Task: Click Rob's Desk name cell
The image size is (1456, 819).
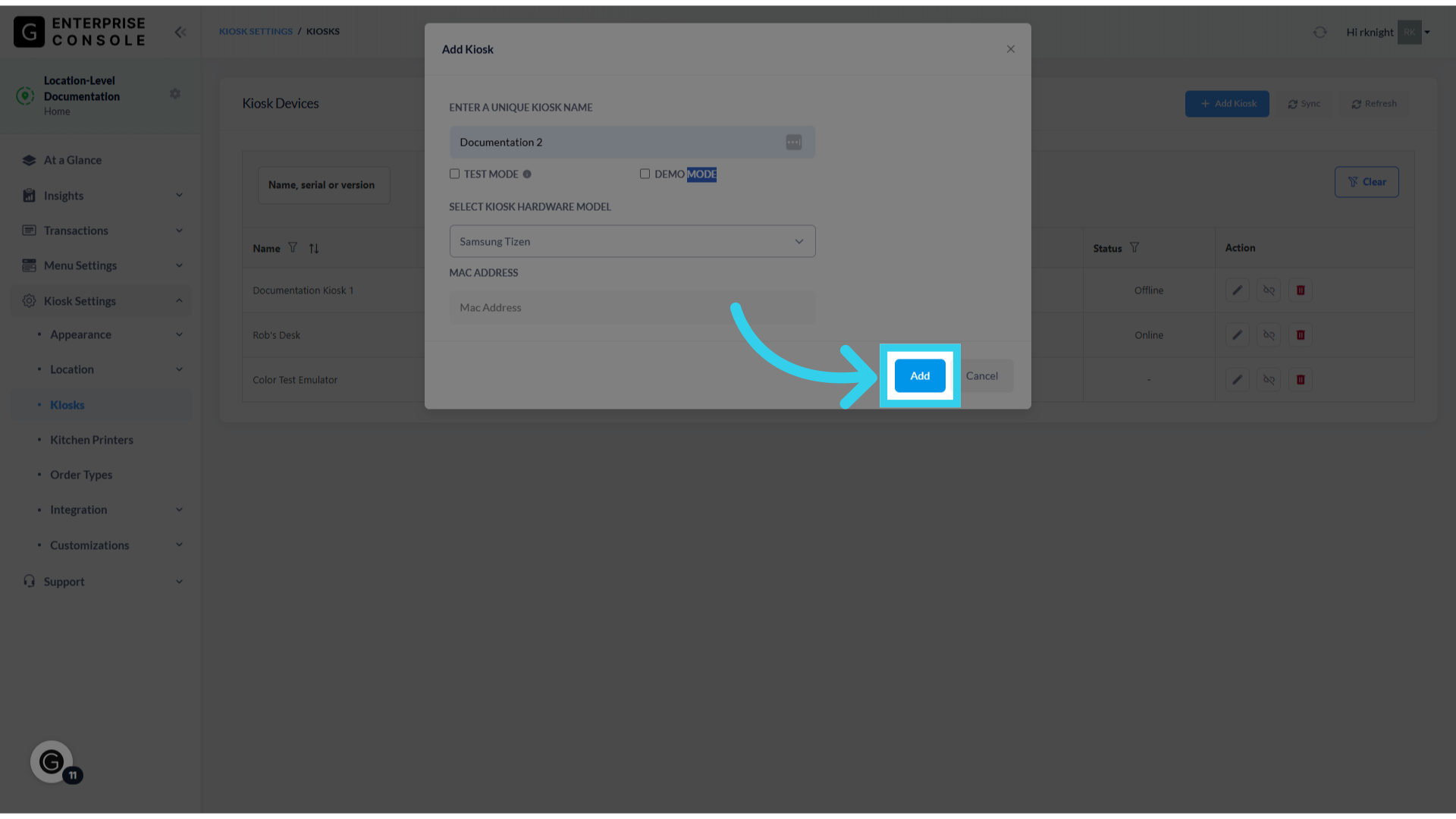Action: [276, 335]
